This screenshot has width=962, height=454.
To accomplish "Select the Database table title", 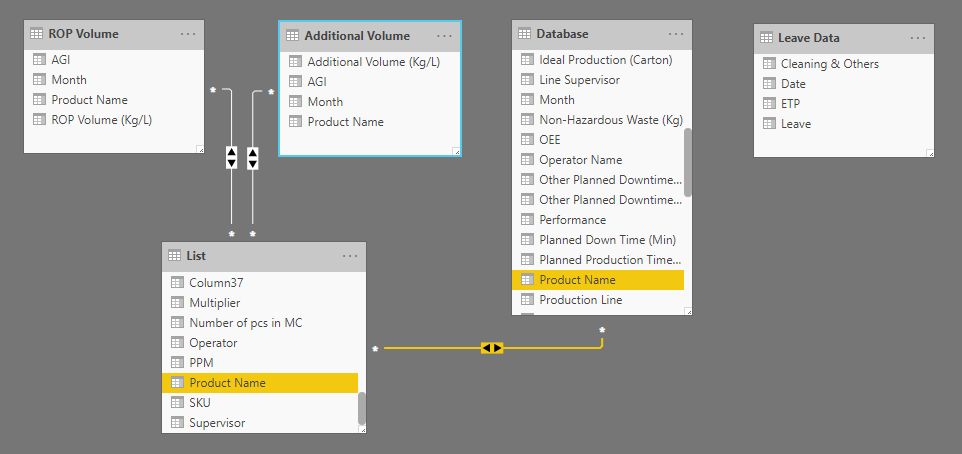I will (563, 34).
